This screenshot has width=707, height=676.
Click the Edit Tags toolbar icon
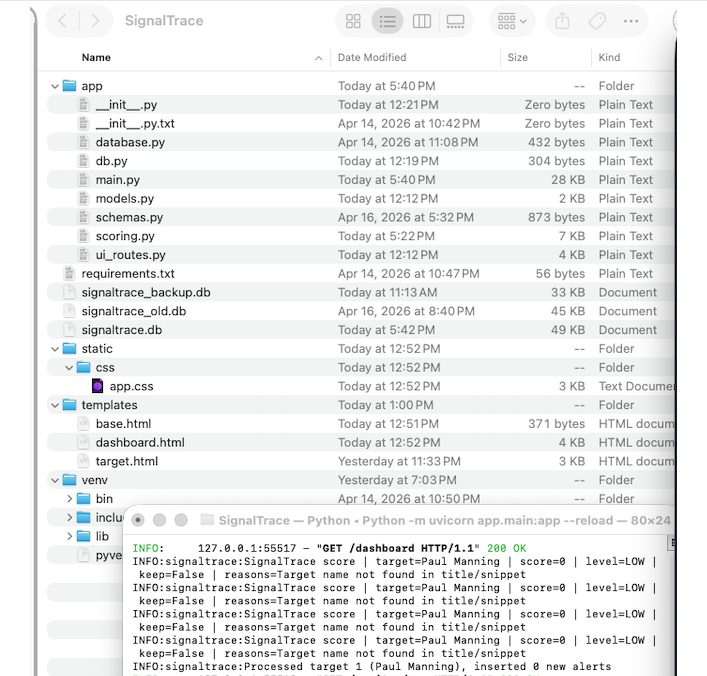pyautogui.click(x=597, y=21)
